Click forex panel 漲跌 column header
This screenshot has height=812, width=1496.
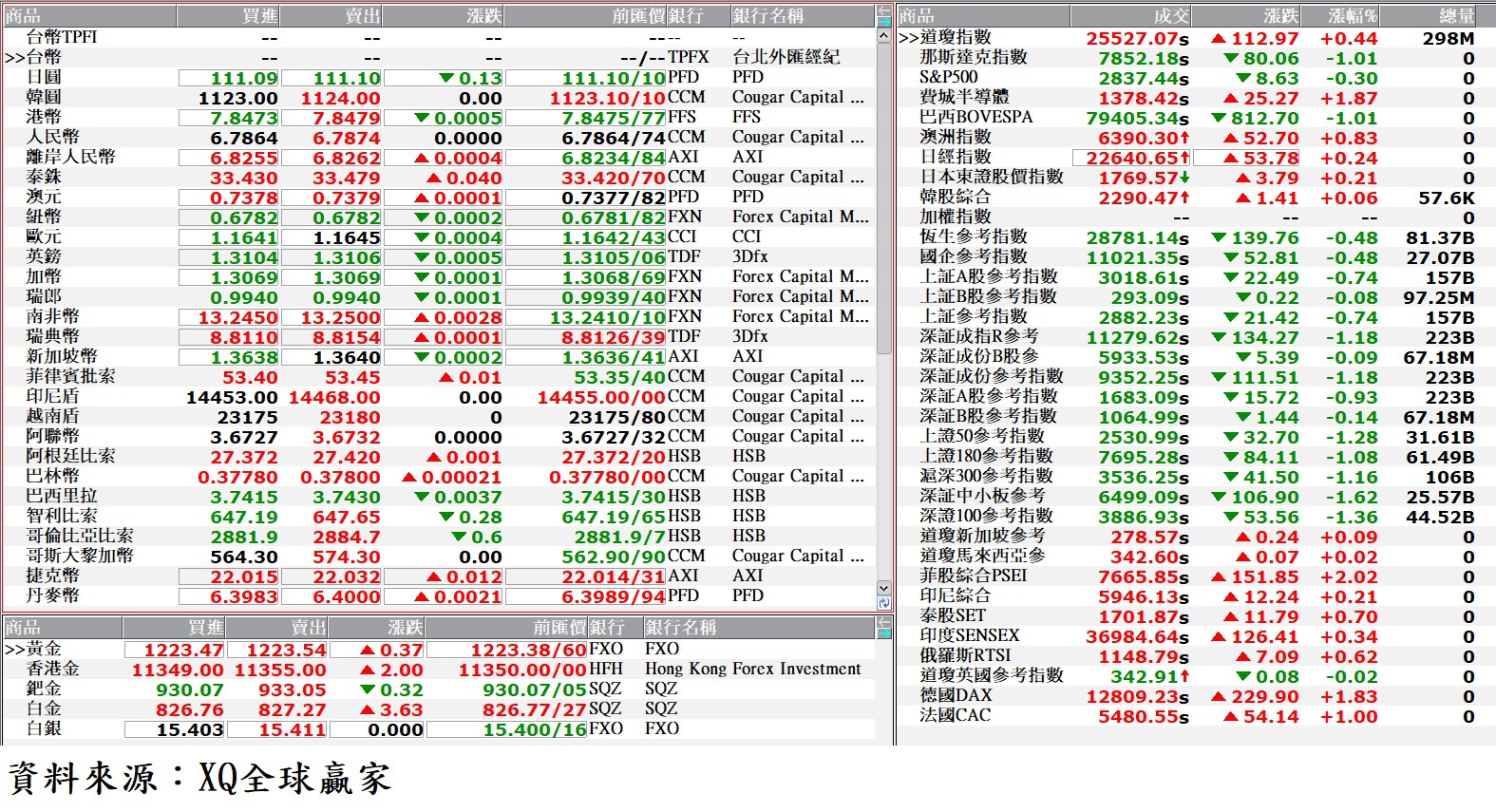click(x=443, y=16)
